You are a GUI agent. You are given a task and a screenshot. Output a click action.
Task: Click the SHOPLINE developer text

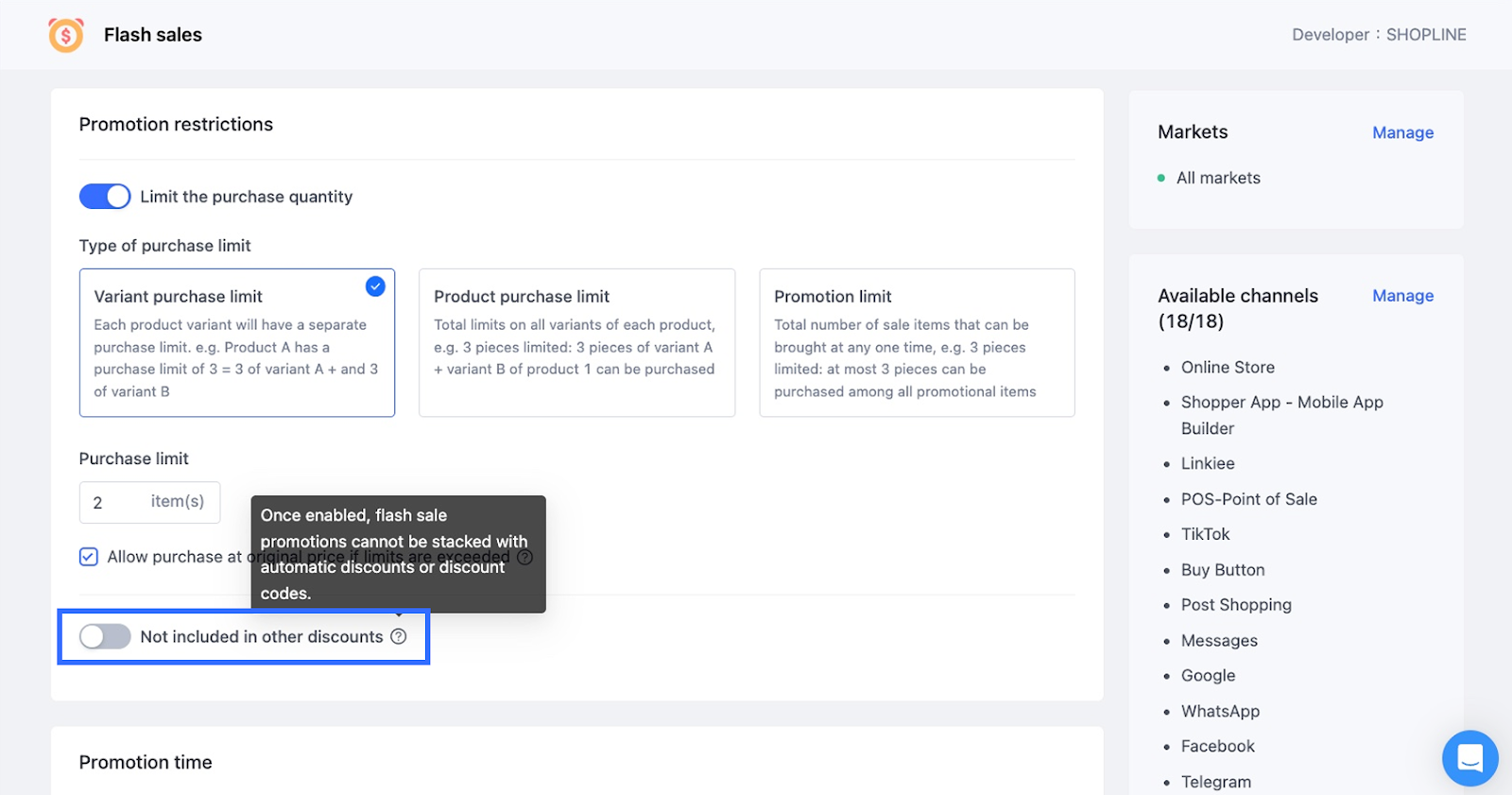click(x=1426, y=35)
